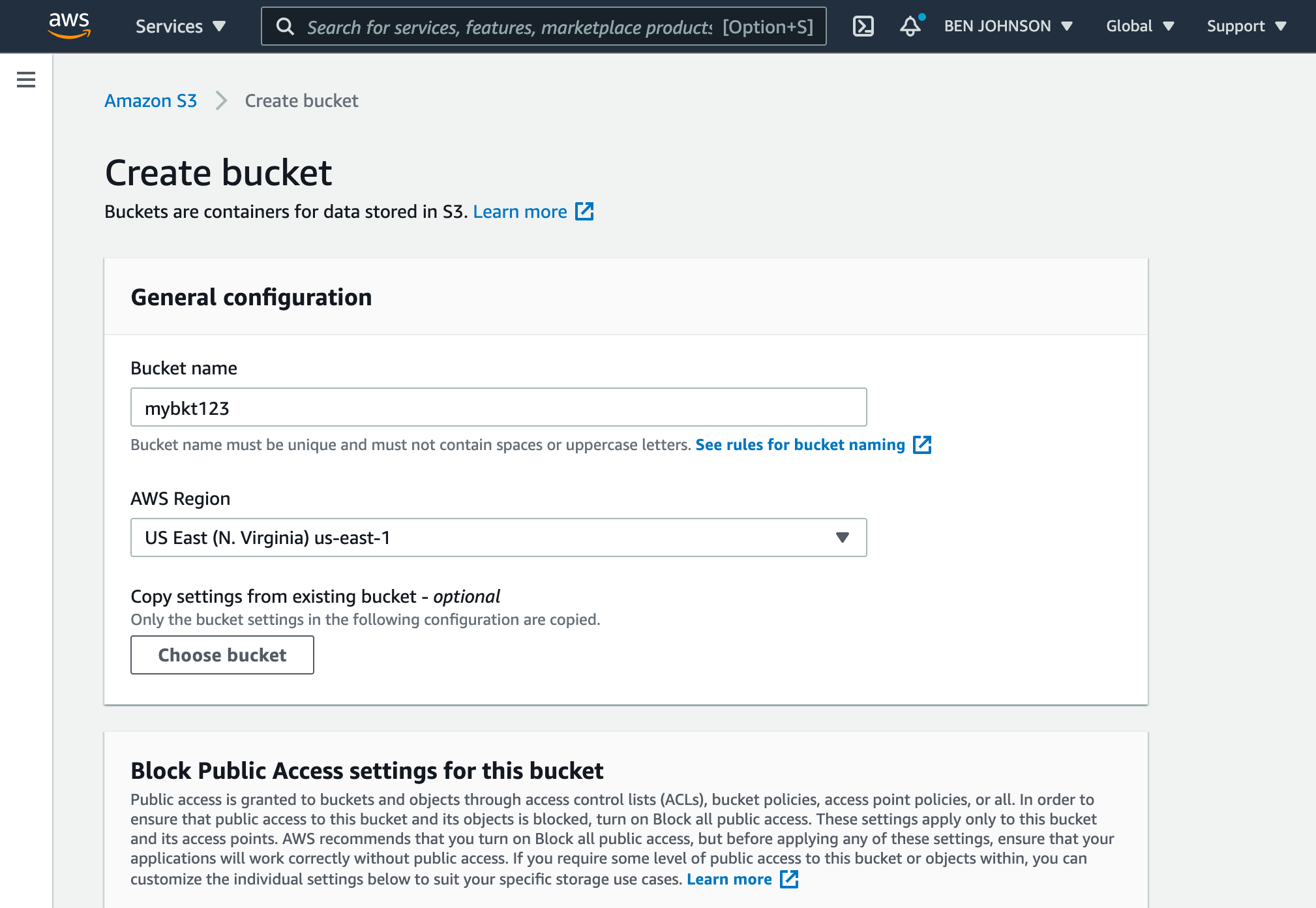This screenshot has height=908, width=1316.
Task: Open the navigation hamburger menu
Action: pyautogui.click(x=25, y=80)
